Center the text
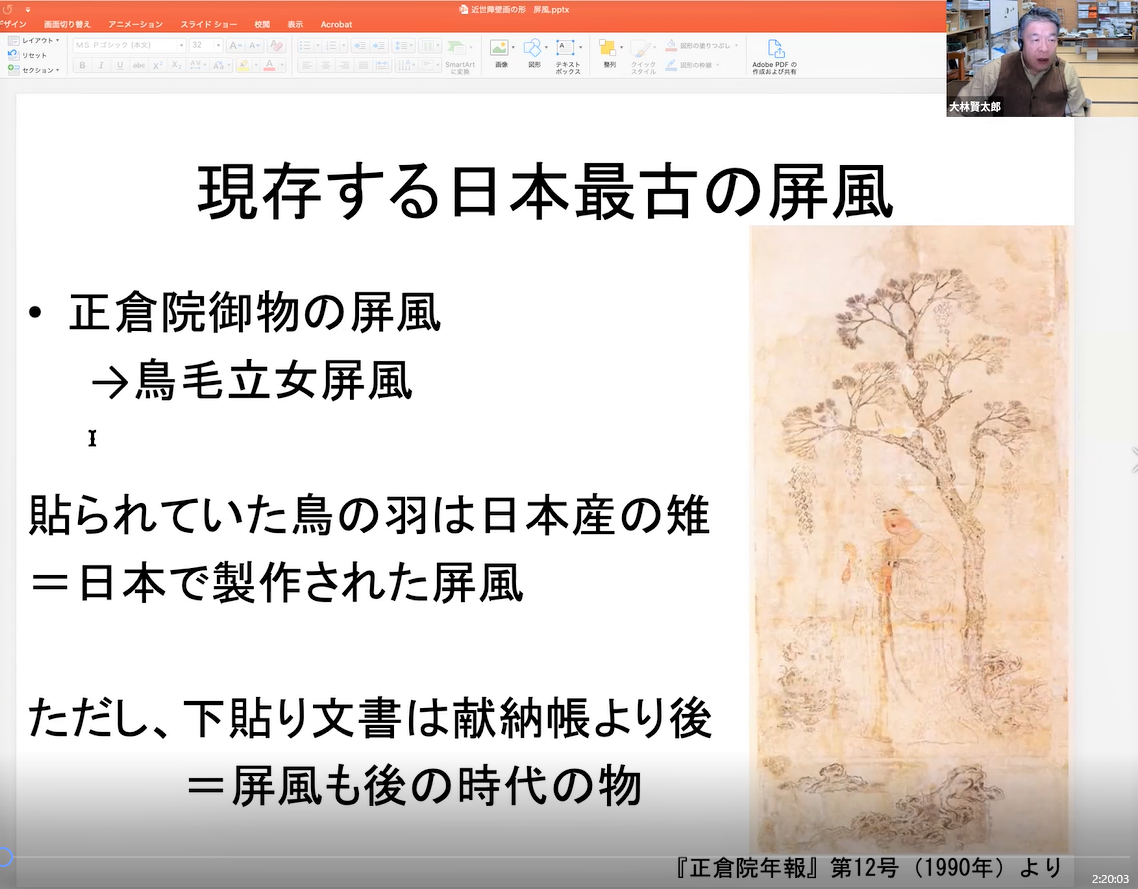Viewport: 1138px width, 889px height. pyautogui.click(x=326, y=65)
